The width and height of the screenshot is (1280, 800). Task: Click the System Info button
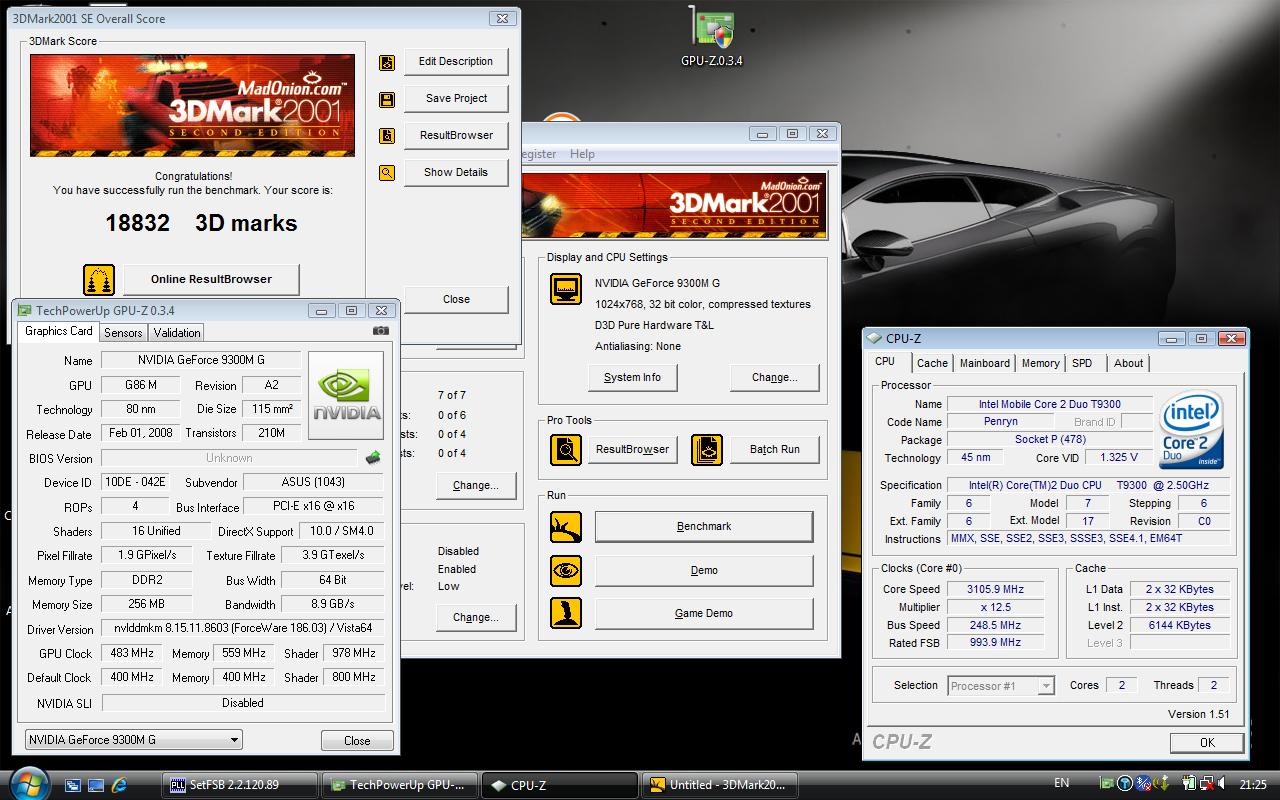tap(632, 377)
